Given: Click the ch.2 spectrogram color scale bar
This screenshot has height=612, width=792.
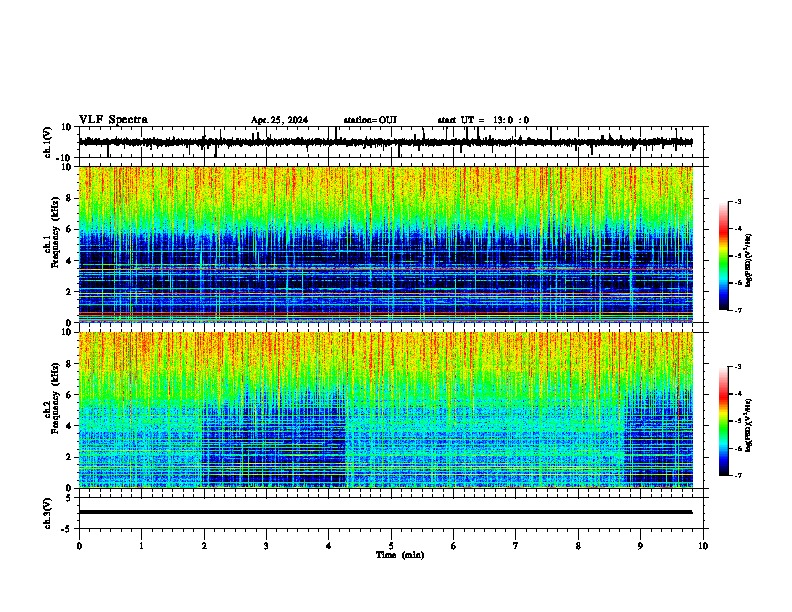Looking at the screenshot, I should 723,421.
